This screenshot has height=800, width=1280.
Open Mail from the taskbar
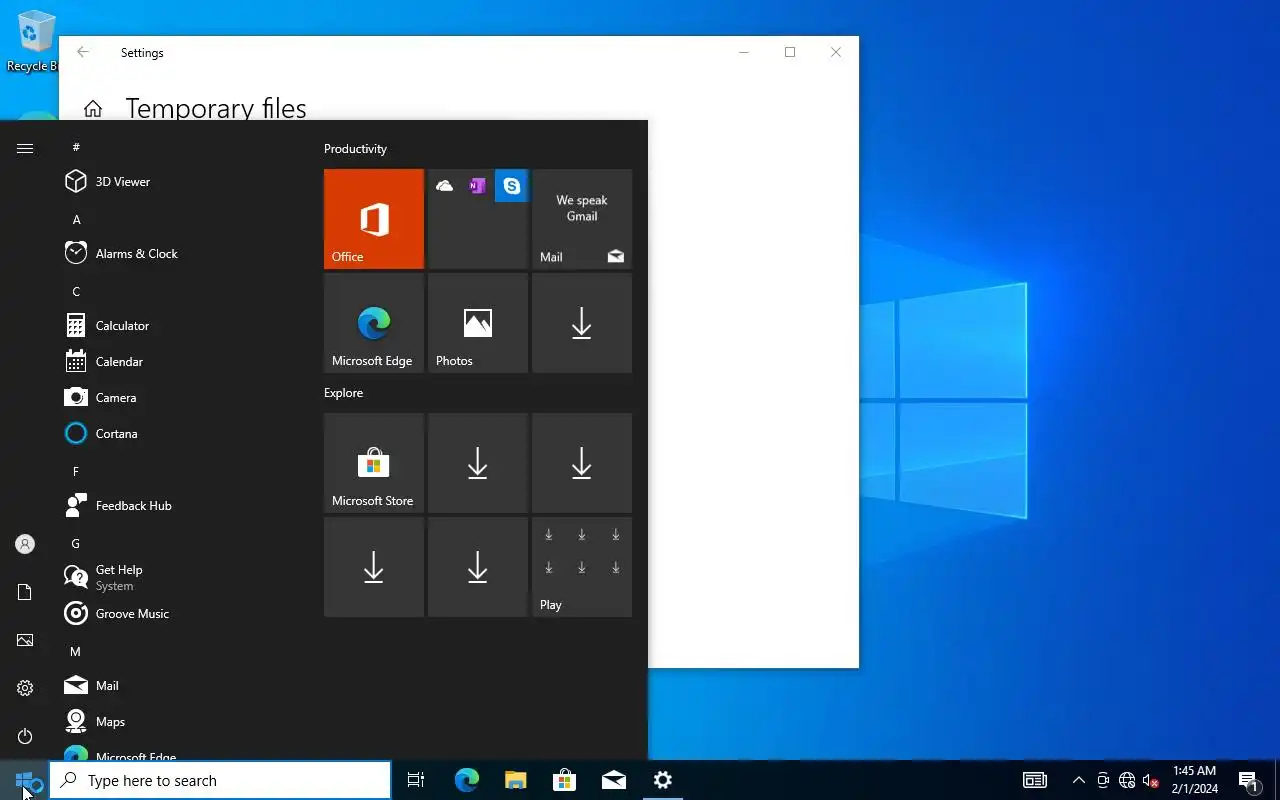[x=613, y=780]
